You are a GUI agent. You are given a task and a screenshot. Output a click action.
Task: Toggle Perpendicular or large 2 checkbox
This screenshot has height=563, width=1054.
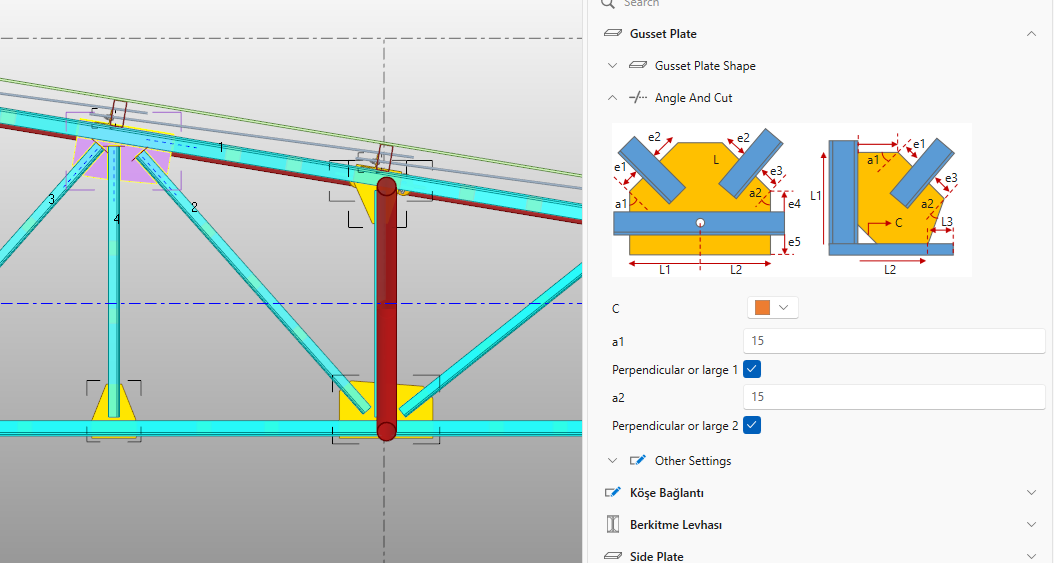pyautogui.click(x=754, y=426)
